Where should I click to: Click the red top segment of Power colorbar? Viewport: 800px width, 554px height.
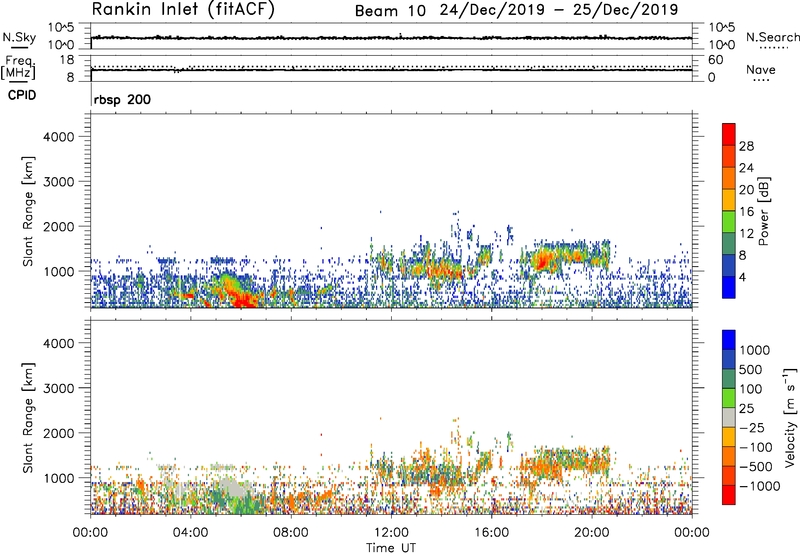[729, 134]
